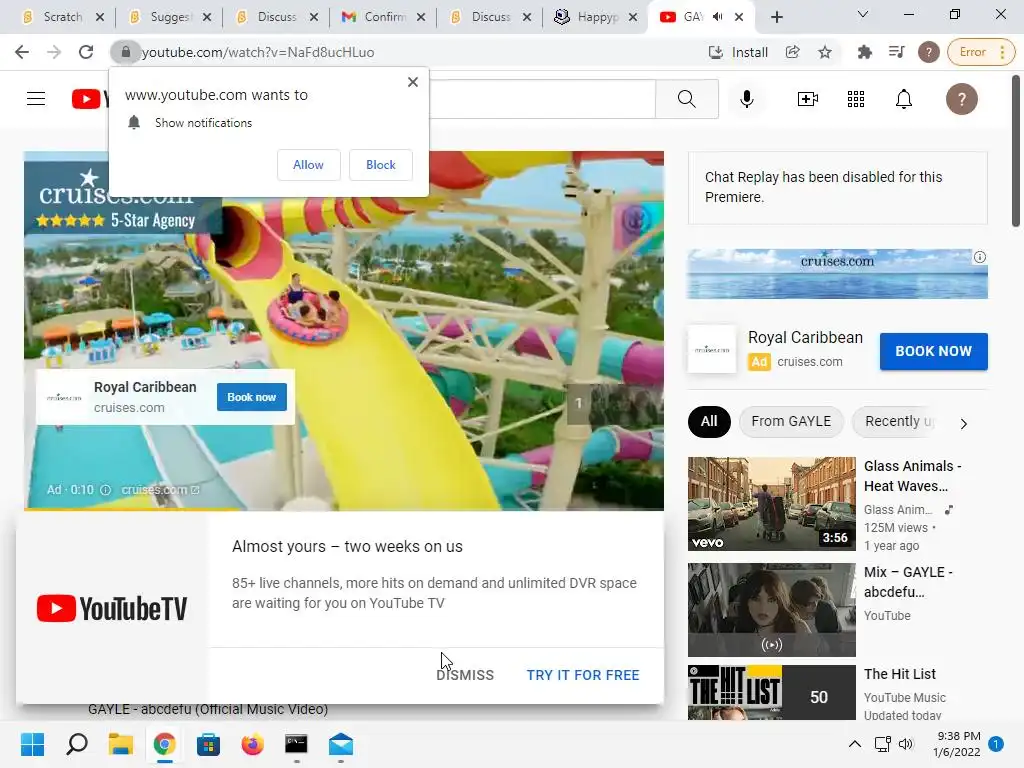The image size is (1024, 768).
Task: Mute the GAYLE tab audio icon
Action: coord(717,17)
